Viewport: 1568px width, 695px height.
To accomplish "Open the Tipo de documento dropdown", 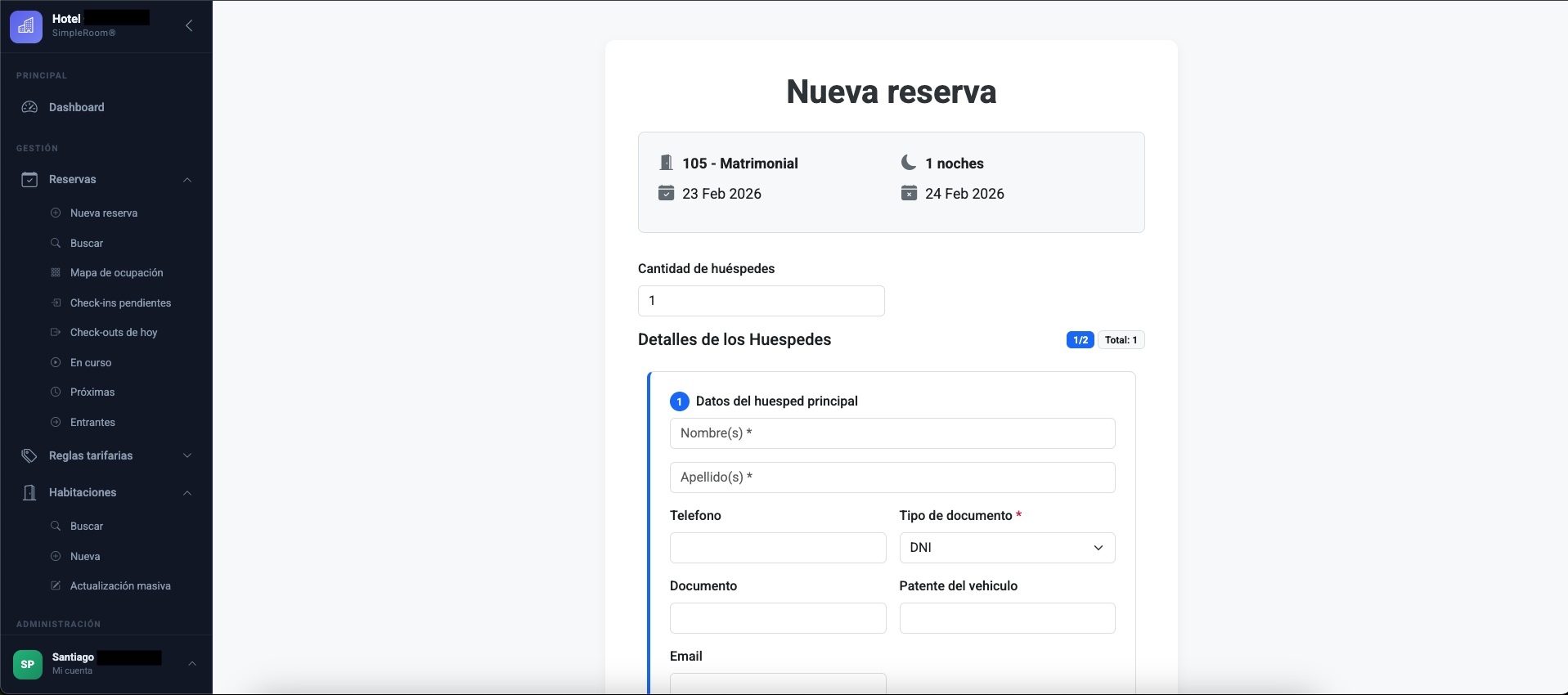I will click(1007, 548).
